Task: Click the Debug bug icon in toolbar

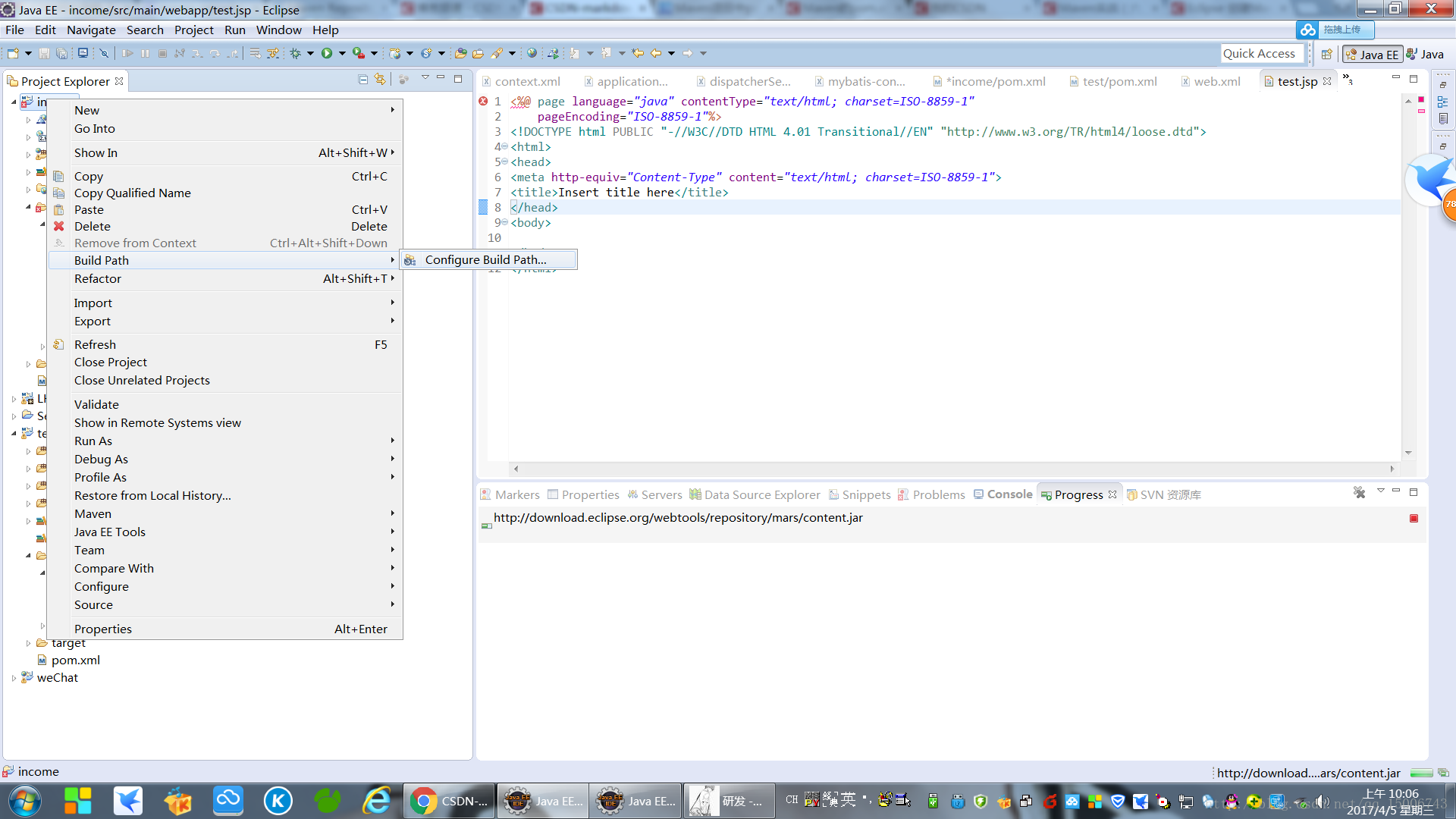Action: pos(295,53)
